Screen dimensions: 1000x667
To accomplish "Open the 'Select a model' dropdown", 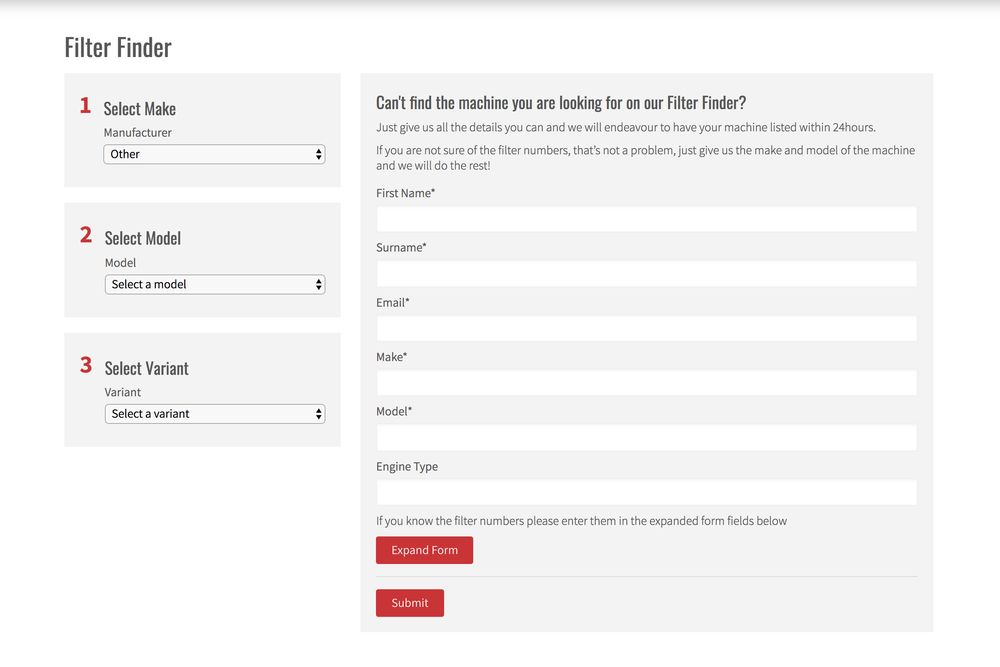I will pos(214,285).
